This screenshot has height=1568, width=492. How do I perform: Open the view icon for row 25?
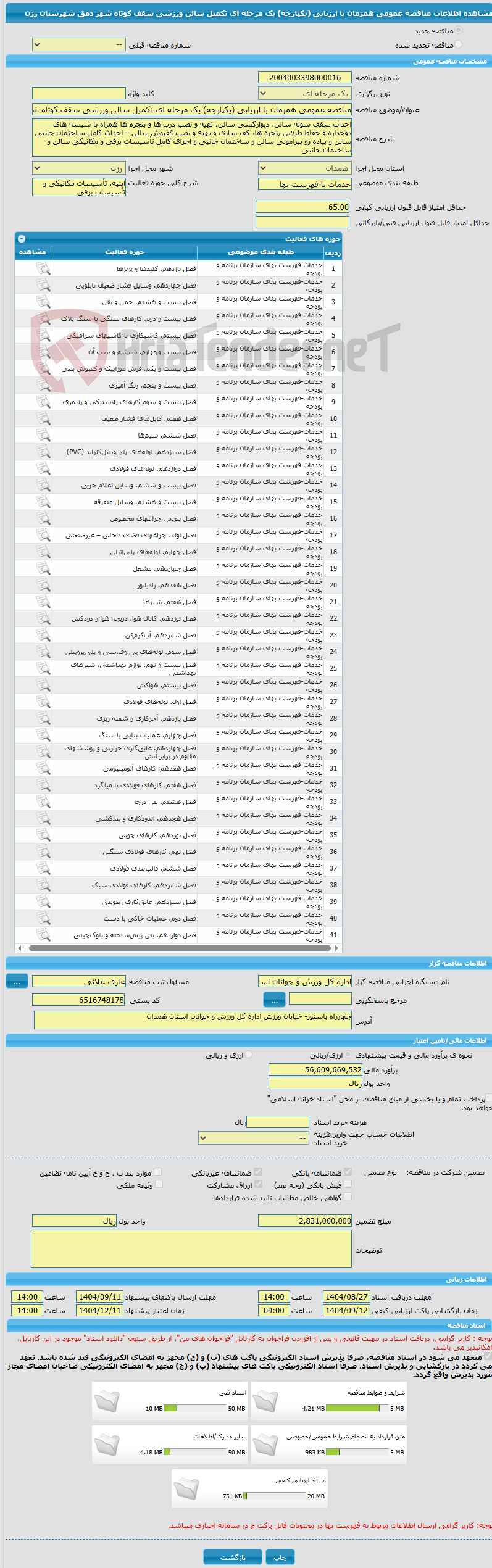43,668
